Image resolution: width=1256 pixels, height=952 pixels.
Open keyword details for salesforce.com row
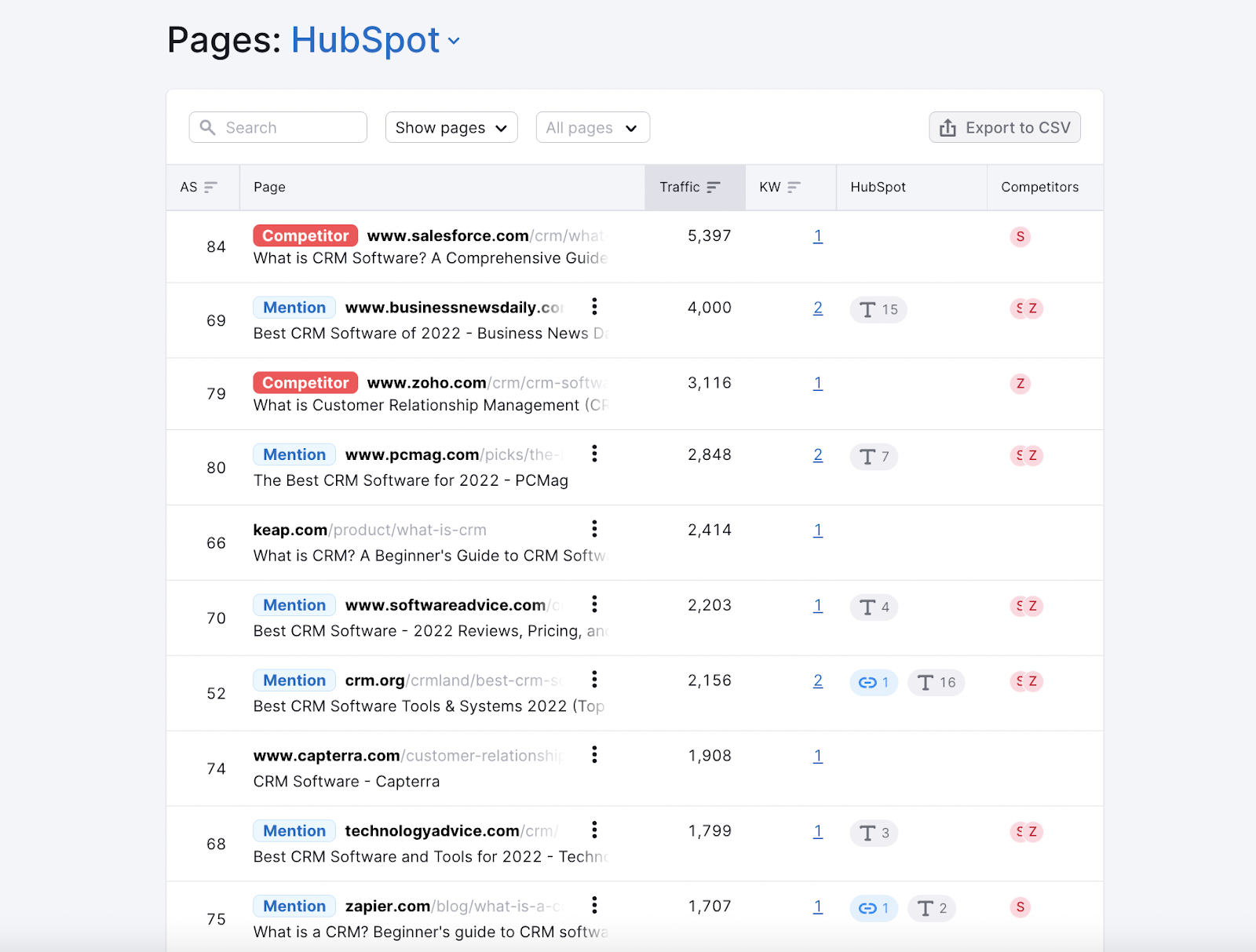817,235
